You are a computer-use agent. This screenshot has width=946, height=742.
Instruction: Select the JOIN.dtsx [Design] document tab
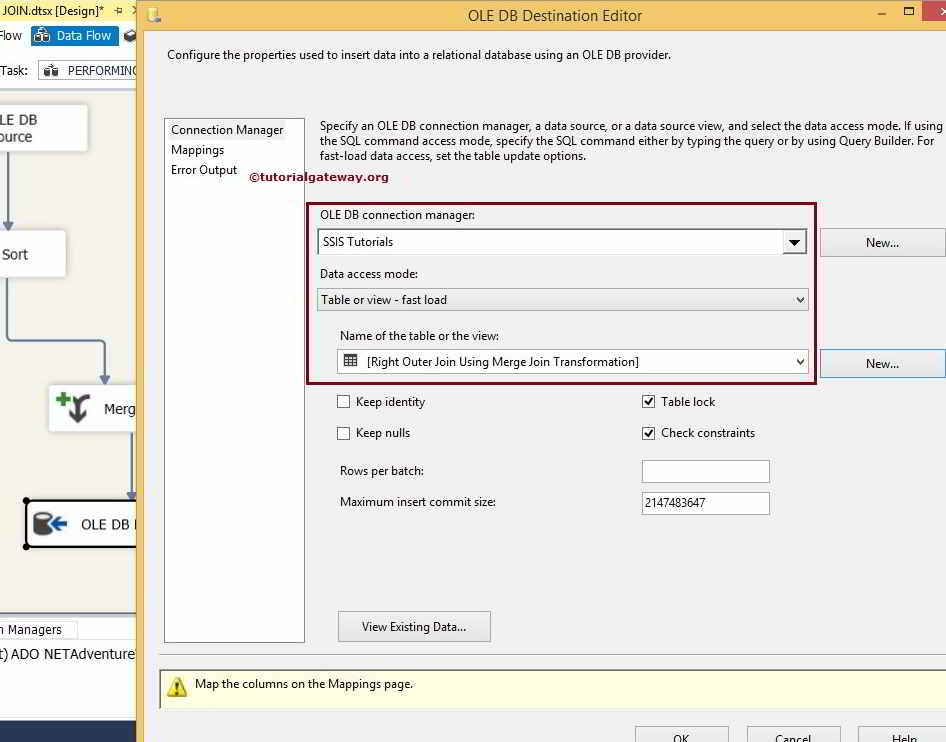53,11
